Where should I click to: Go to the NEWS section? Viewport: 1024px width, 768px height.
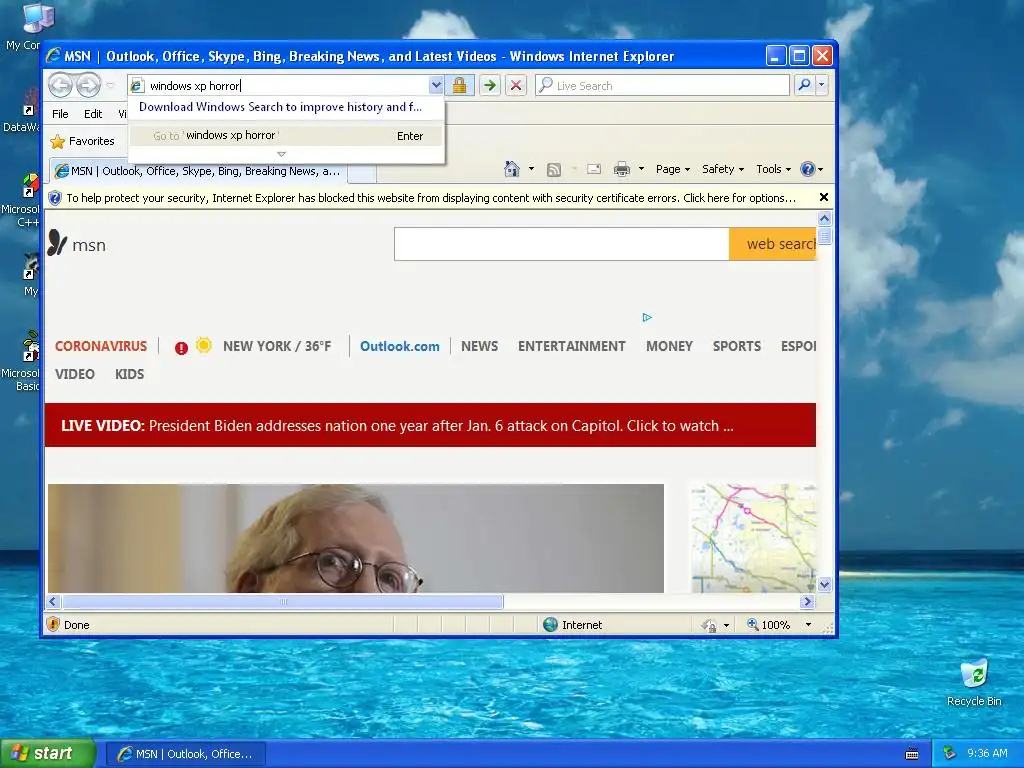pyautogui.click(x=479, y=346)
